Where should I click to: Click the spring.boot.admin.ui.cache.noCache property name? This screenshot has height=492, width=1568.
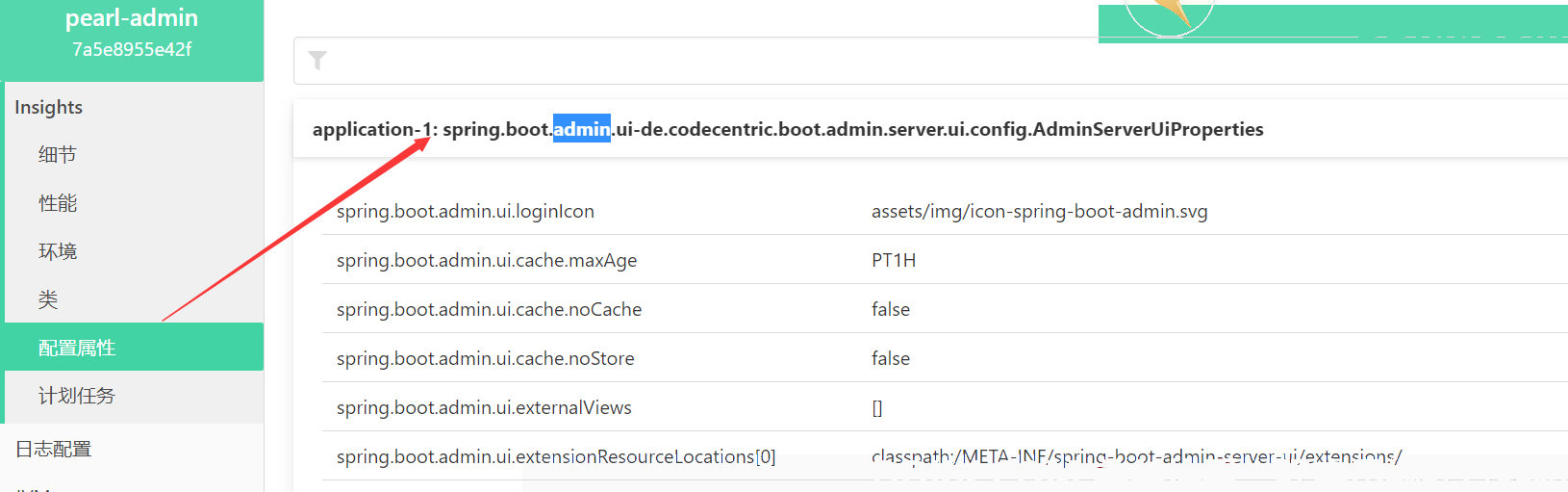click(489, 309)
